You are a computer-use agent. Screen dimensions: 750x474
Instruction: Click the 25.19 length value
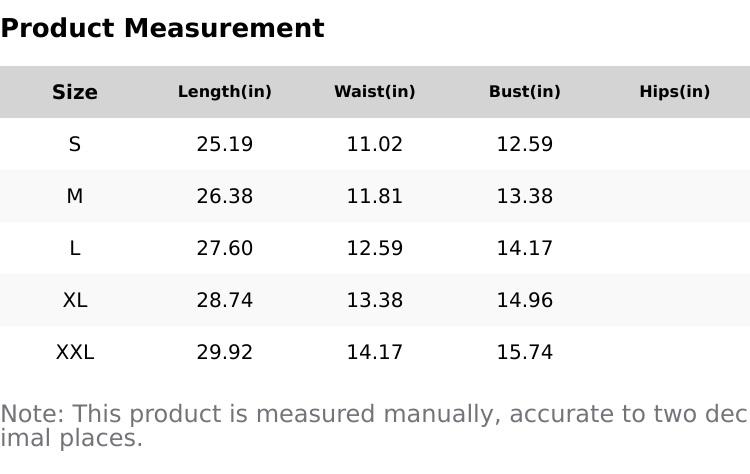pyautogui.click(x=225, y=144)
